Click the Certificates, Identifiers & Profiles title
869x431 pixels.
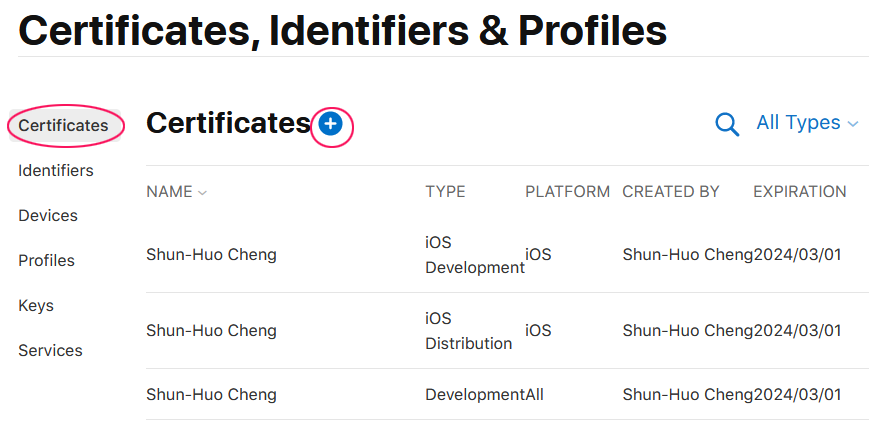coord(343,30)
